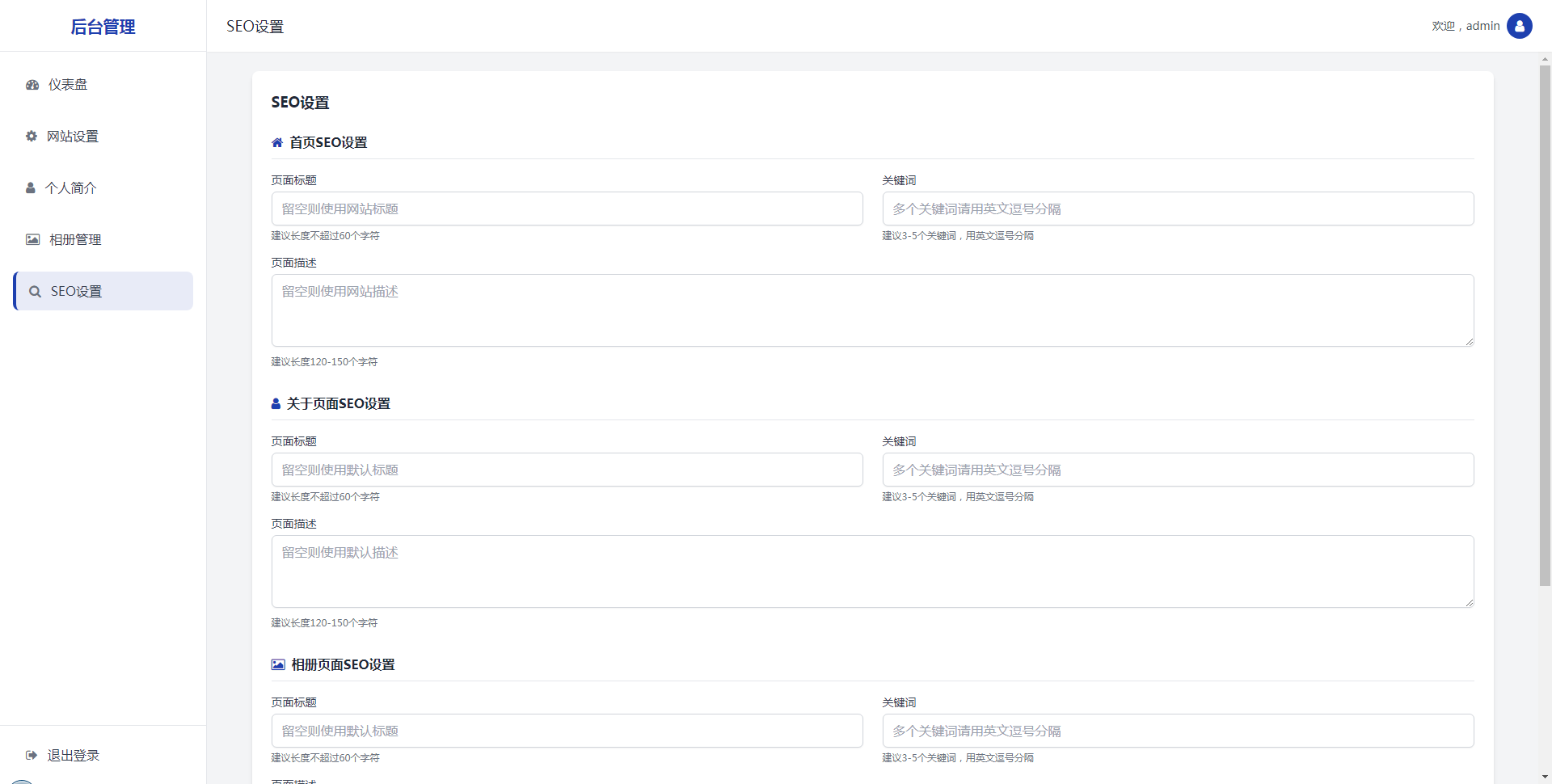The height and width of the screenshot is (784, 1552).
Task: Click the home icon beside 首页SEO设置
Action: 277,143
